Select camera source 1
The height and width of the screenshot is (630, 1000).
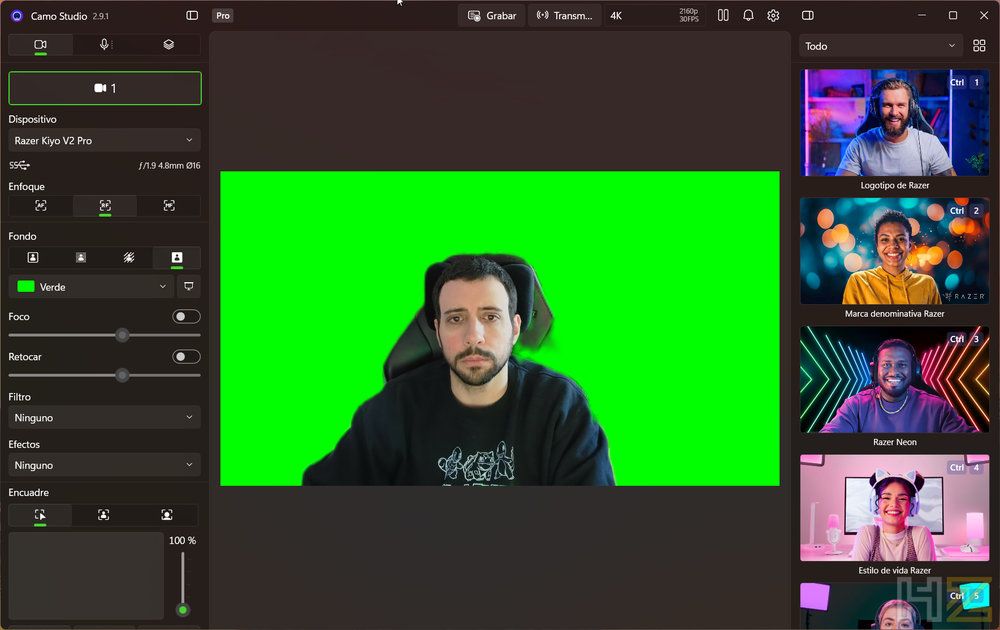(105, 88)
